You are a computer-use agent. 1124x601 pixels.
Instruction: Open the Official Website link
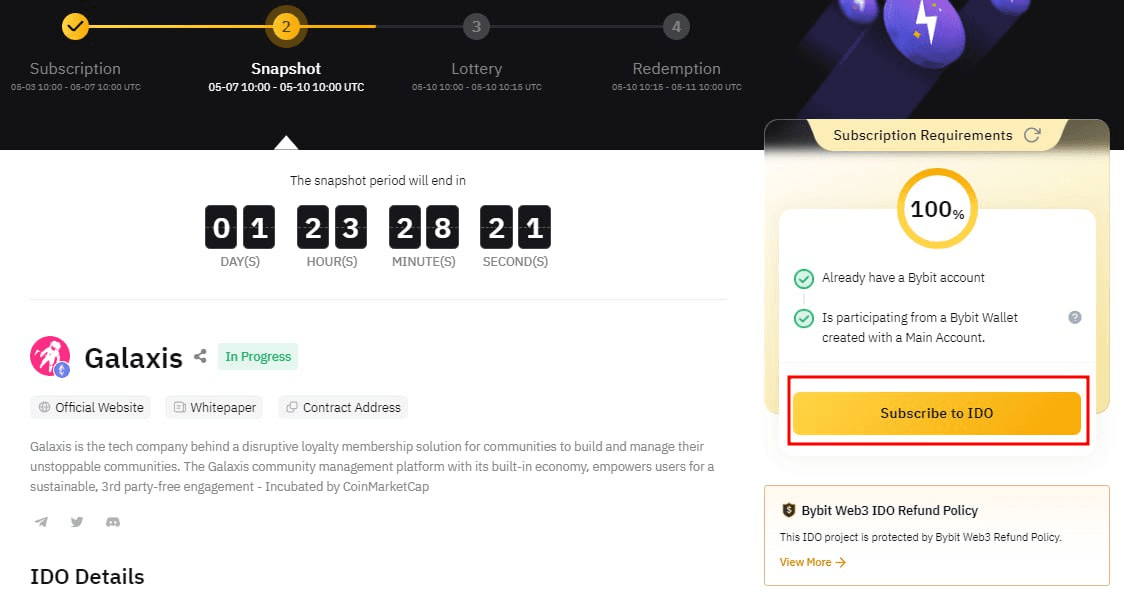pyautogui.click(x=91, y=407)
